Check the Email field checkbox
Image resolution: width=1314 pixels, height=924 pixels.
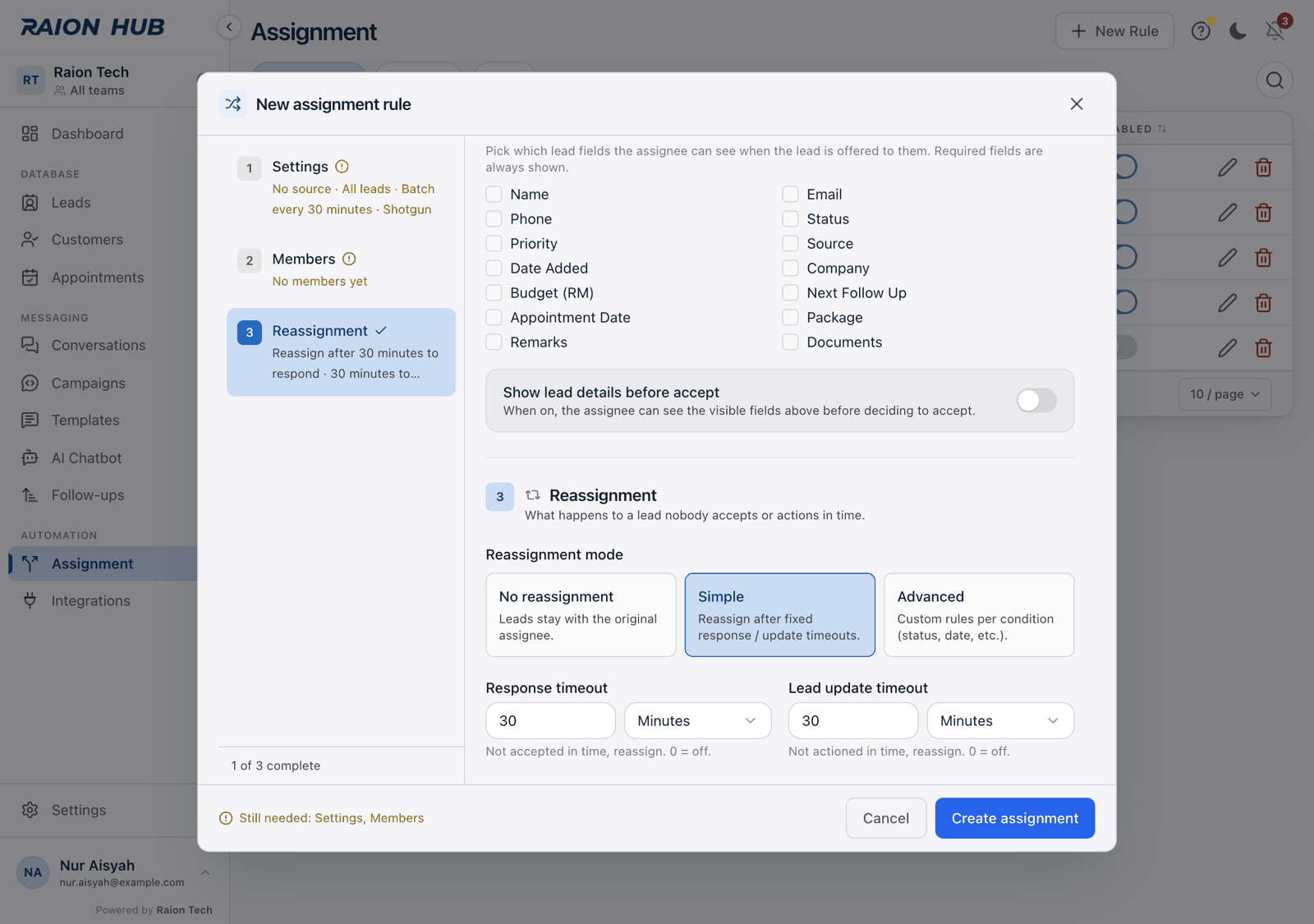790,195
